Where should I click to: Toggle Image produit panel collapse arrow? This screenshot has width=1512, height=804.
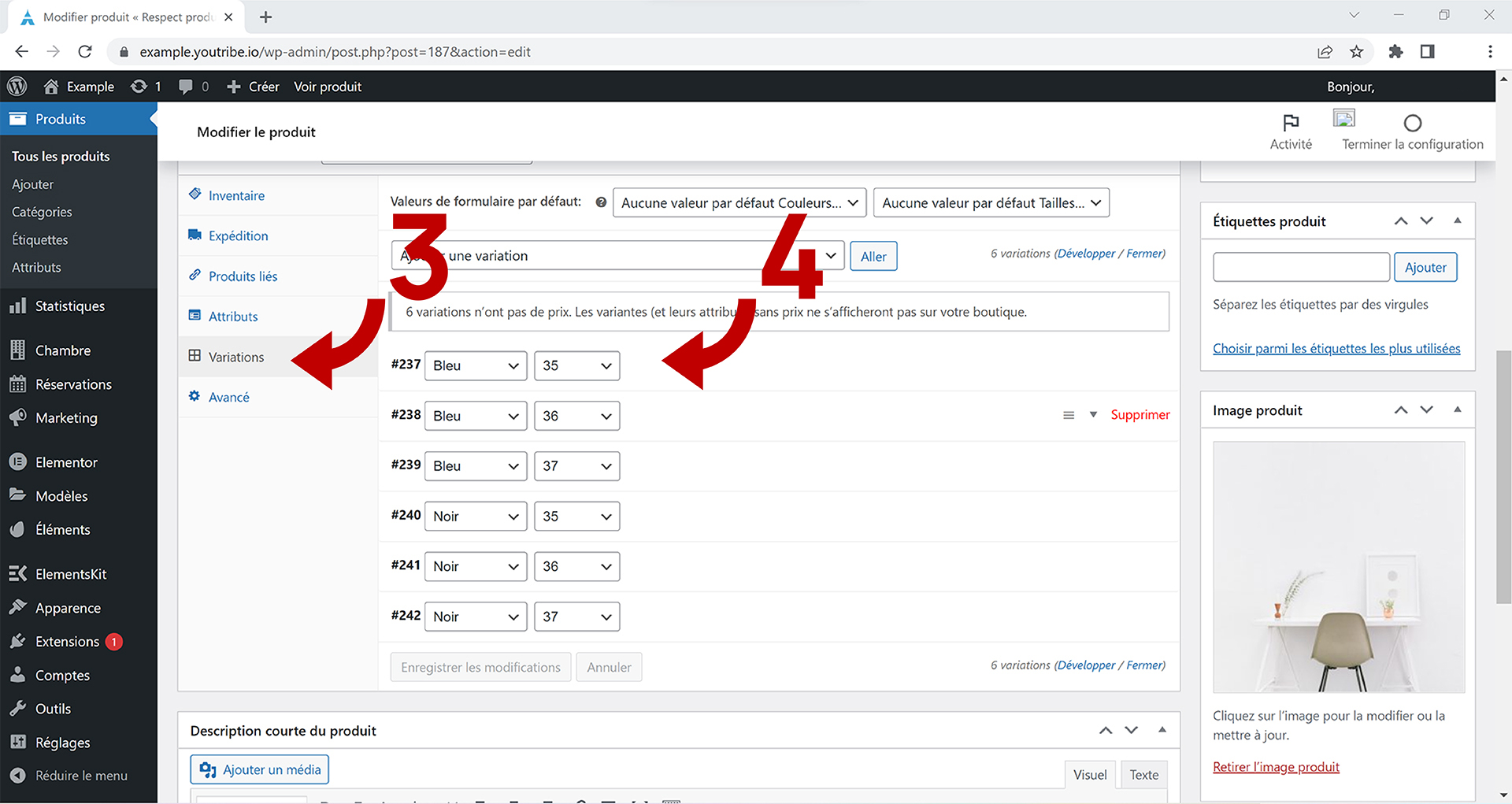click(x=1457, y=410)
